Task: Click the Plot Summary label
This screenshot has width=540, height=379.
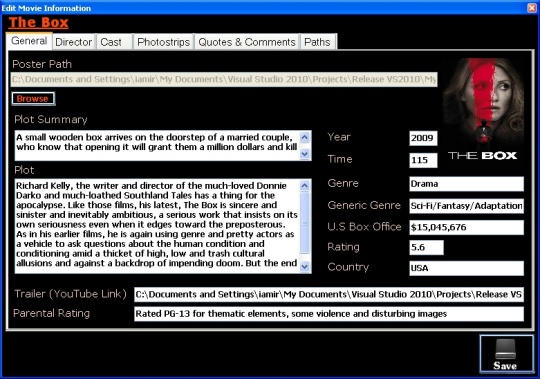Action: [51, 119]
